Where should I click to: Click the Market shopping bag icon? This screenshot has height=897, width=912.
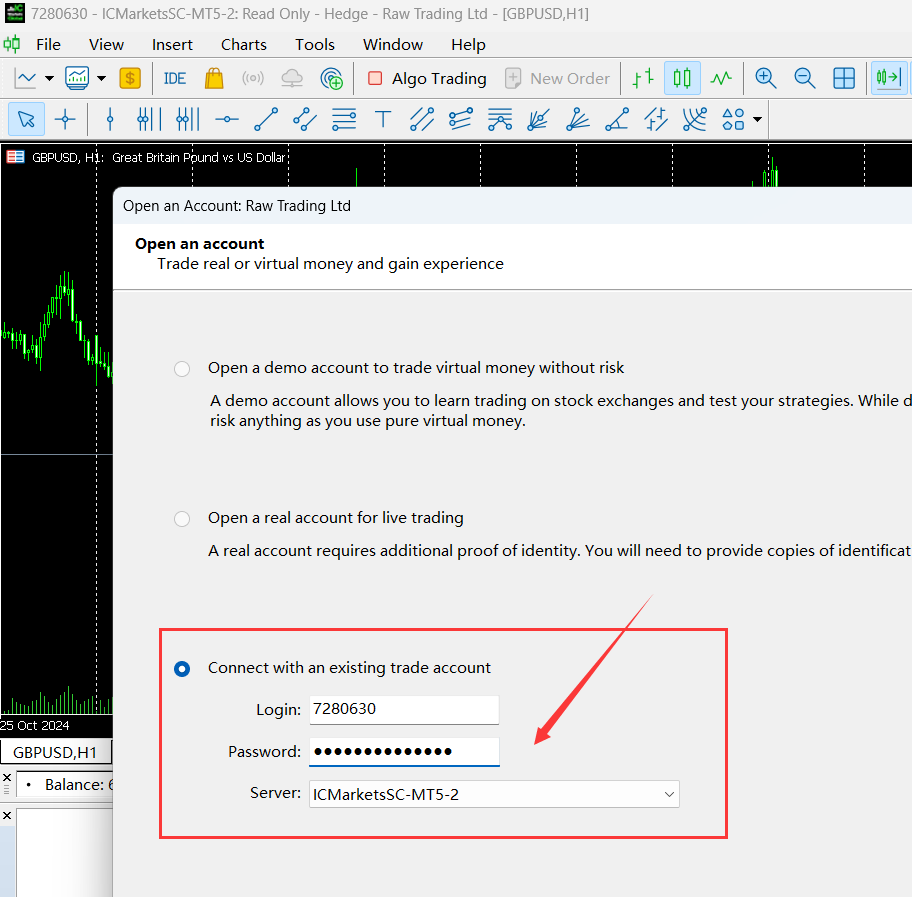(214, 78)
